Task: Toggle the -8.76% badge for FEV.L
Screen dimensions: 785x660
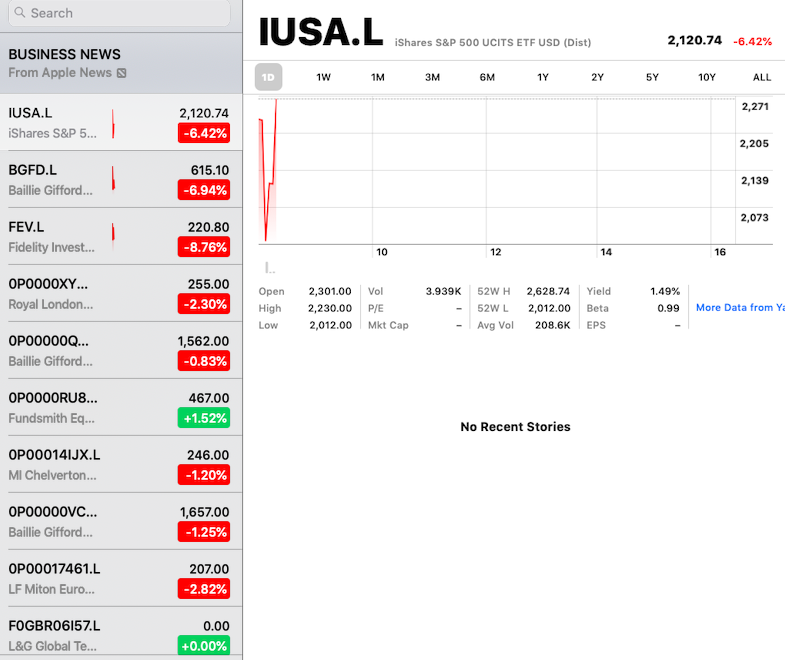Action: (x=204, y=247)
